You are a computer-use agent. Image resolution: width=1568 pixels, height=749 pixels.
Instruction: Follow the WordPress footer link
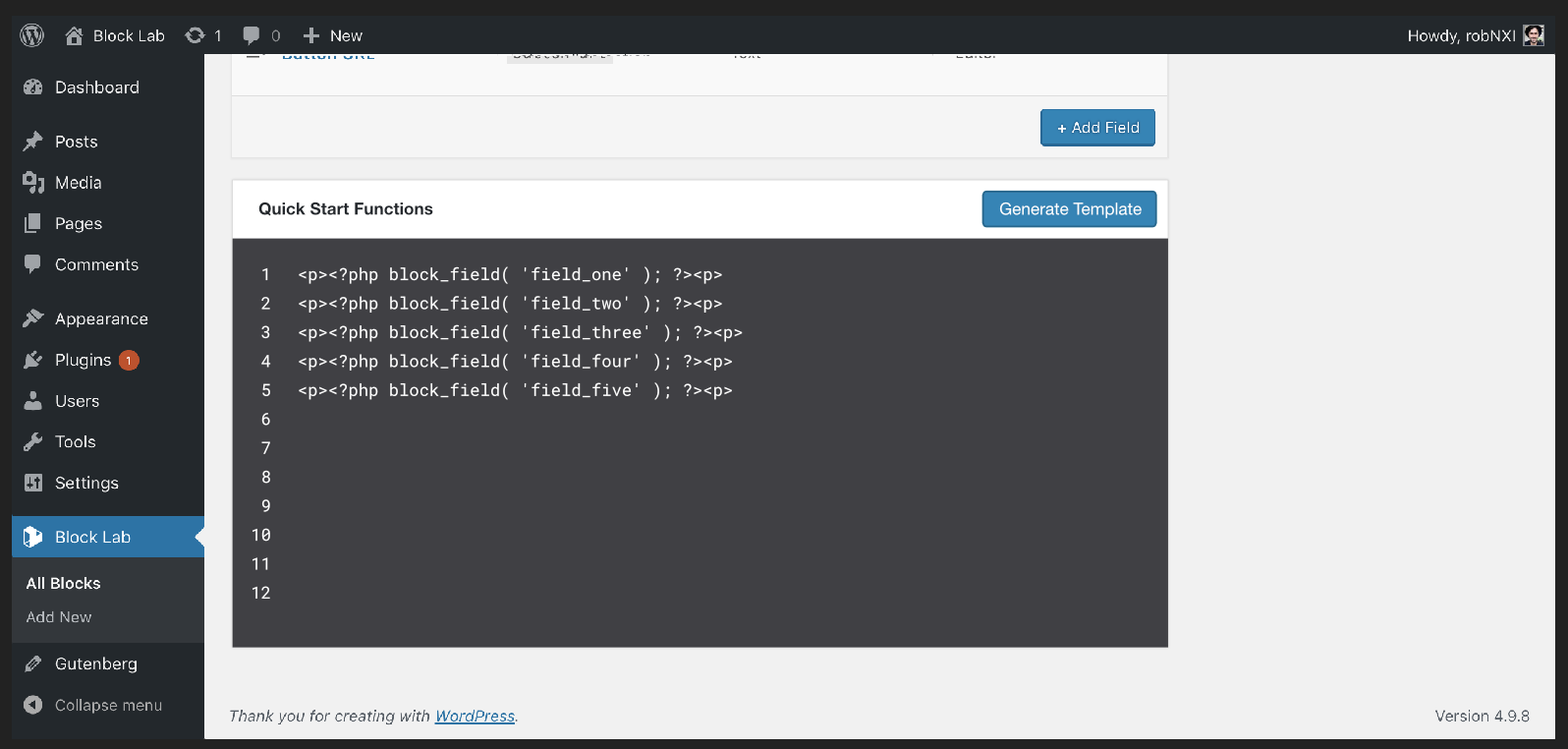point(475,716)
